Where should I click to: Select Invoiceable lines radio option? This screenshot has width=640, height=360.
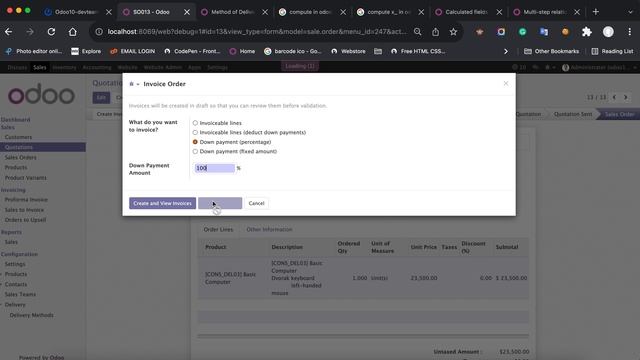click(x=195, y=123)
